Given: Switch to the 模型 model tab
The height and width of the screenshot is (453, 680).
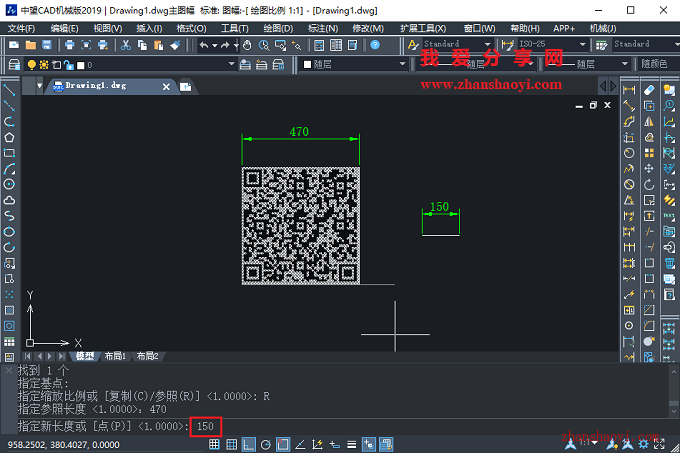Looking at the screenshot, I should point(85,356).
